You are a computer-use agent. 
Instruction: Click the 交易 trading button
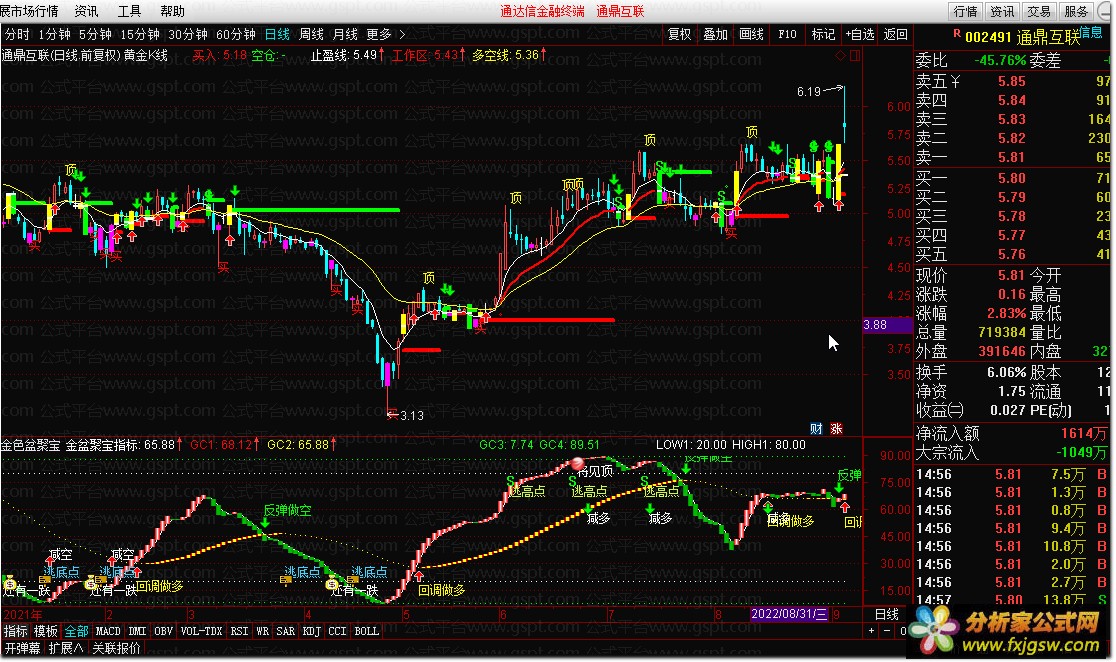1039,11
